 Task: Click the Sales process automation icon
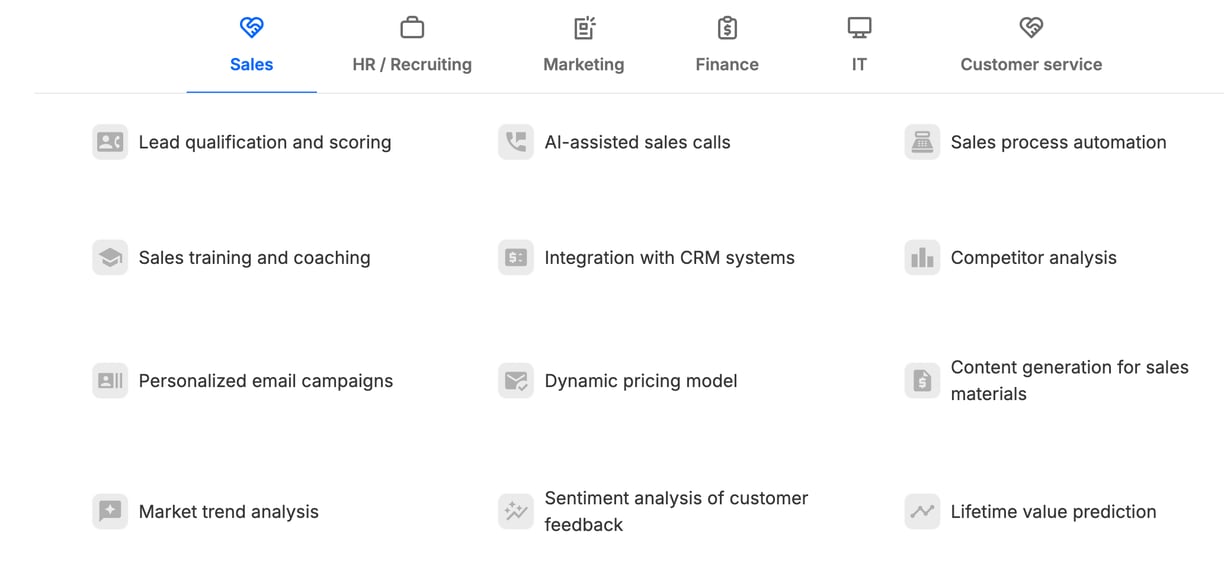922,142
